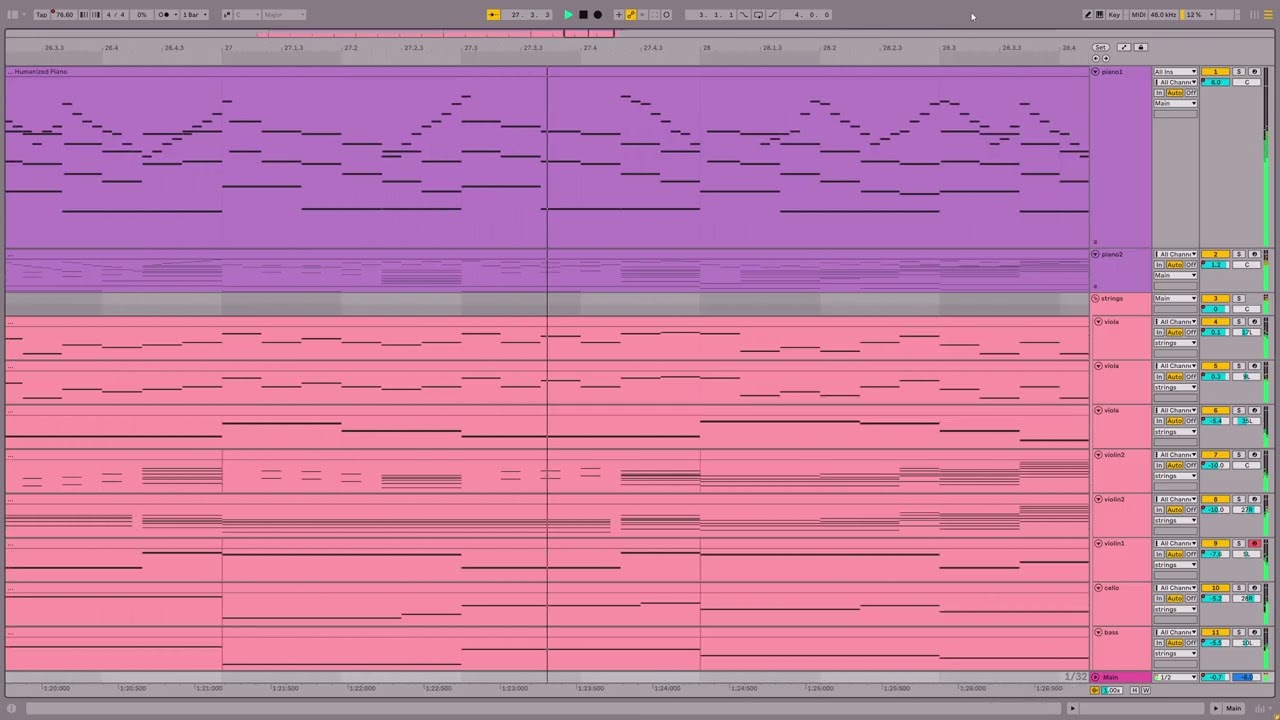Set piano1 monitor to In
Viewport: 1280px width, 720px height.
click(x=1159, y=93)
